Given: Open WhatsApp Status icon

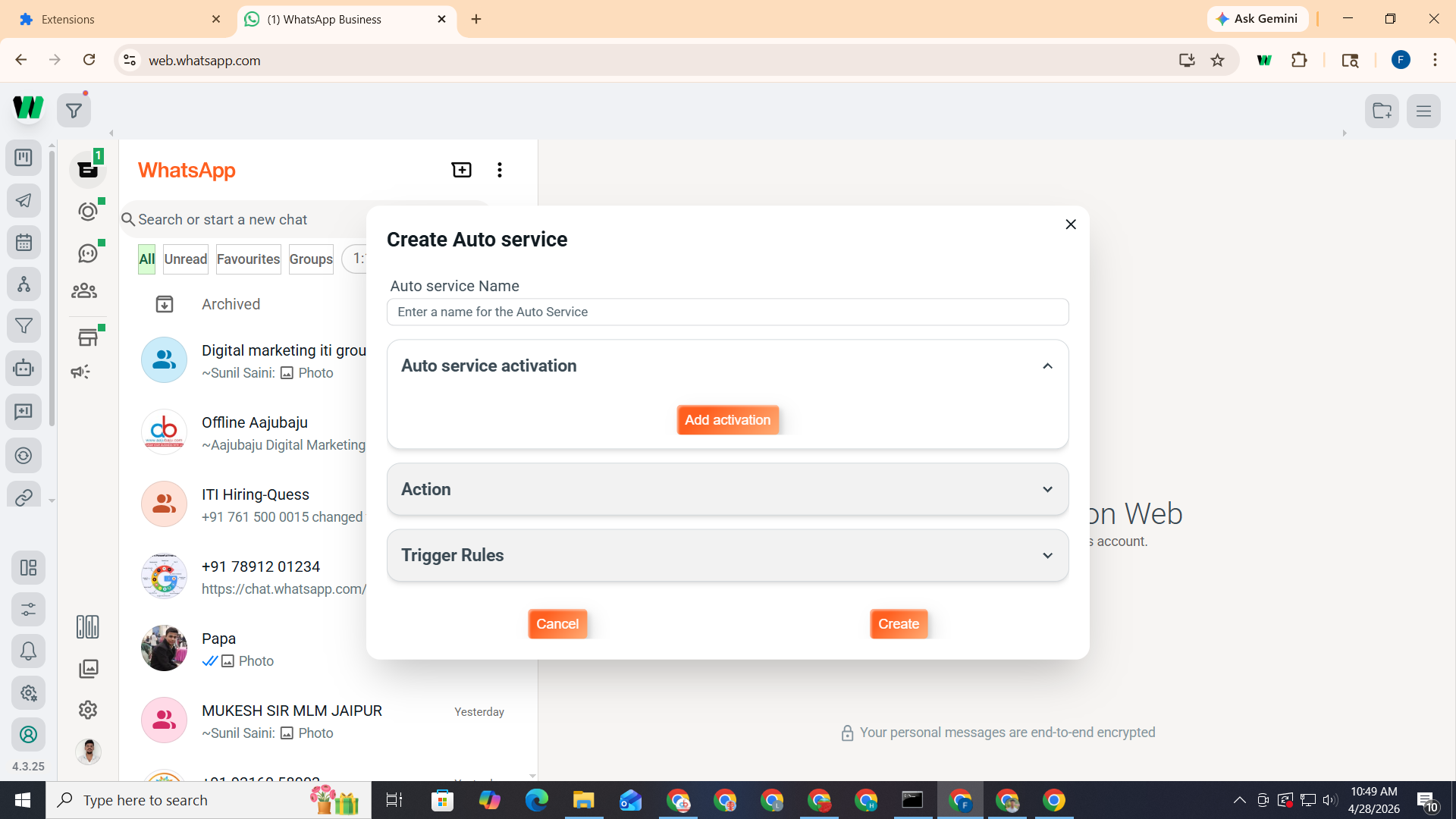Looking at the screenshot, I should click(88, 212).
